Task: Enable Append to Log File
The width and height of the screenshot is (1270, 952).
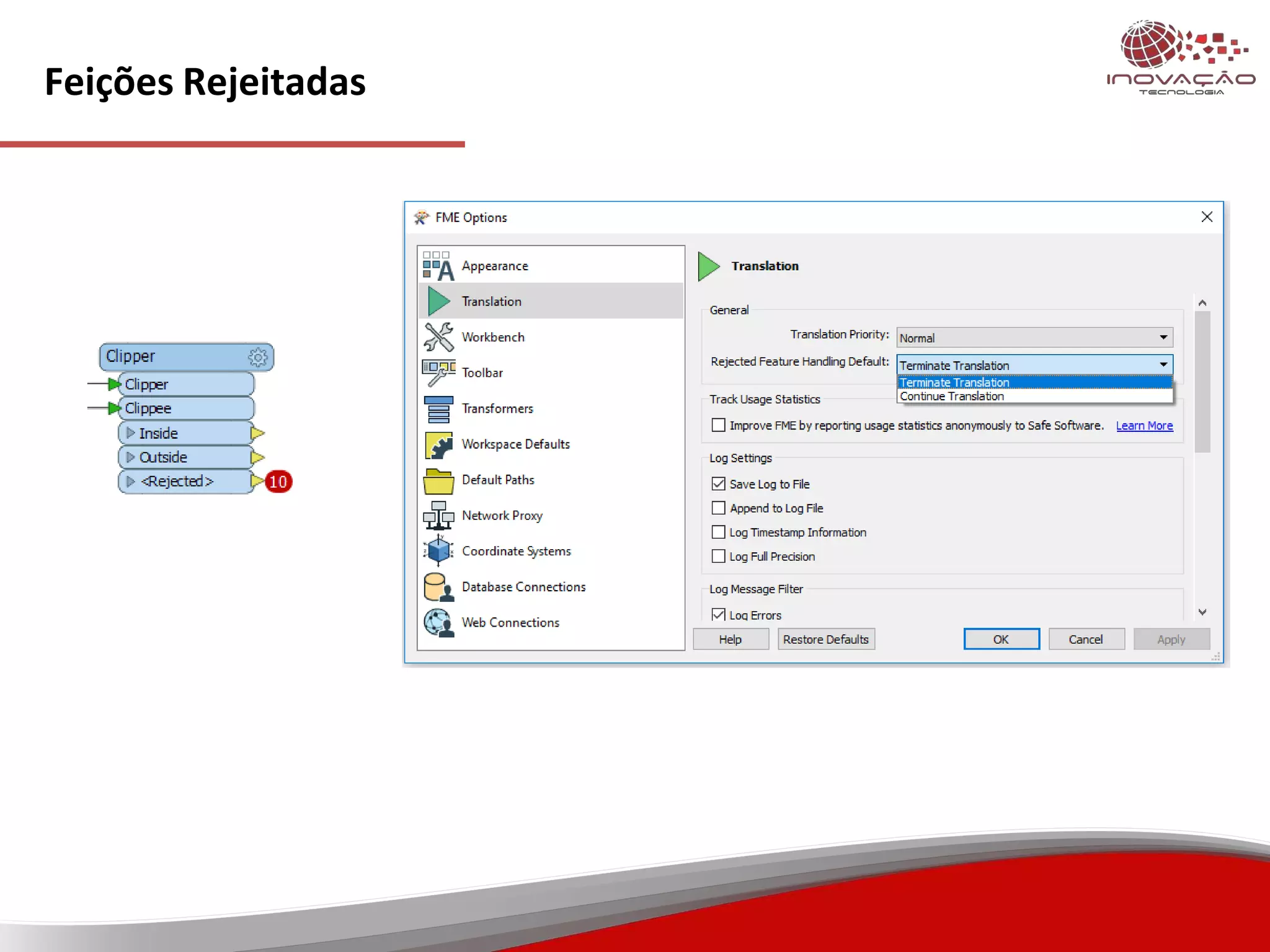Action: tap(718, 508)
